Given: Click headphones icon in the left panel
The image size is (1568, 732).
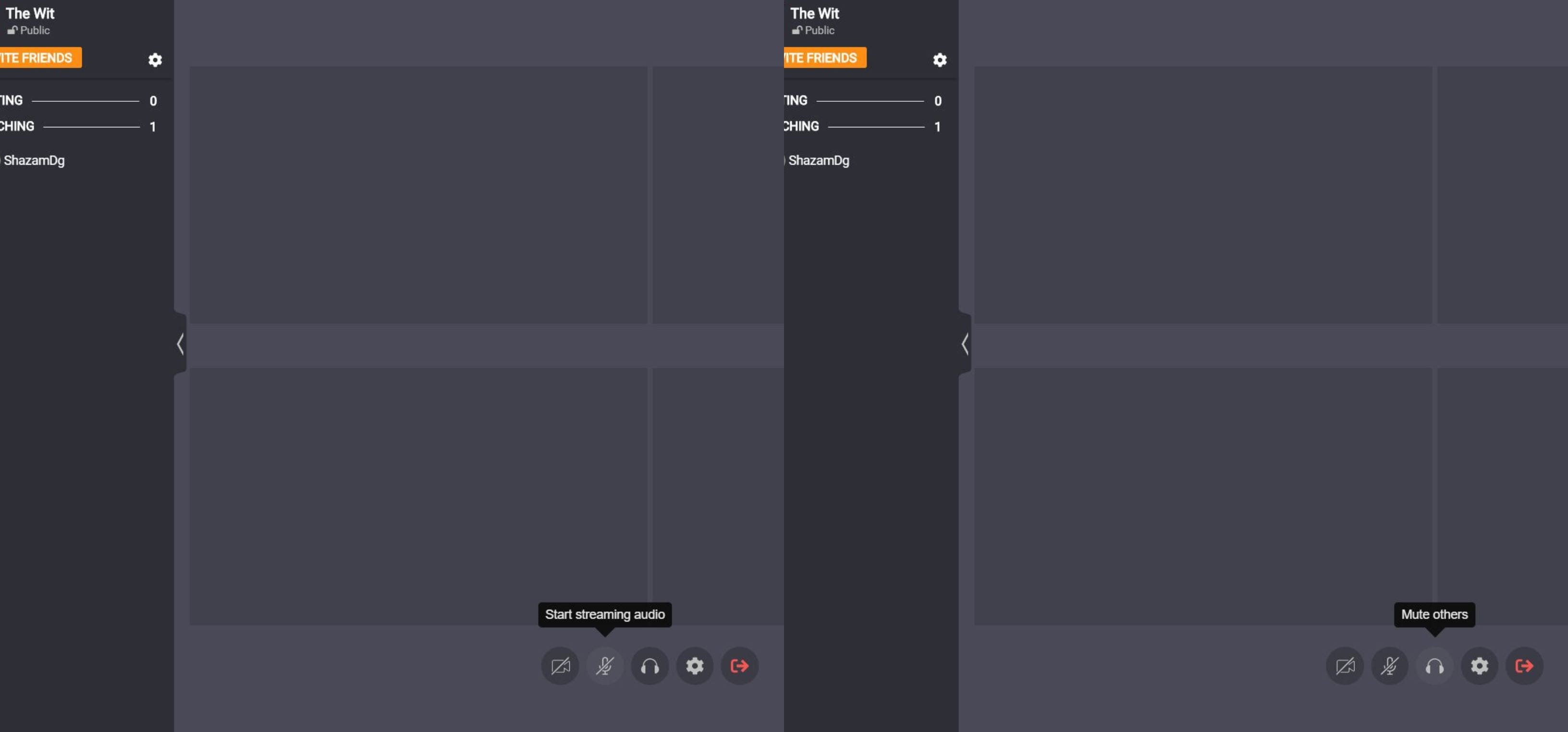Looking at the screenshot, I should pos(650,666).
